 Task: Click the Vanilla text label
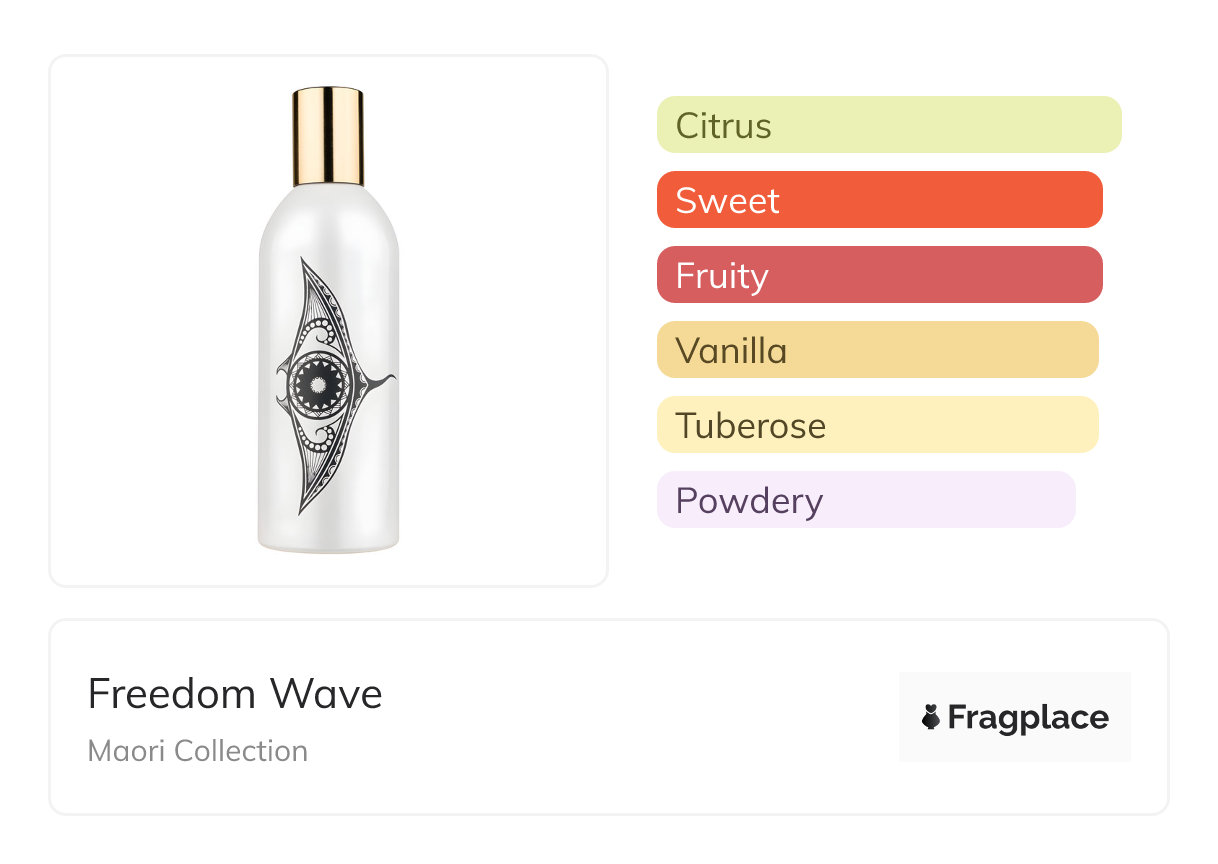click(731, 351)
